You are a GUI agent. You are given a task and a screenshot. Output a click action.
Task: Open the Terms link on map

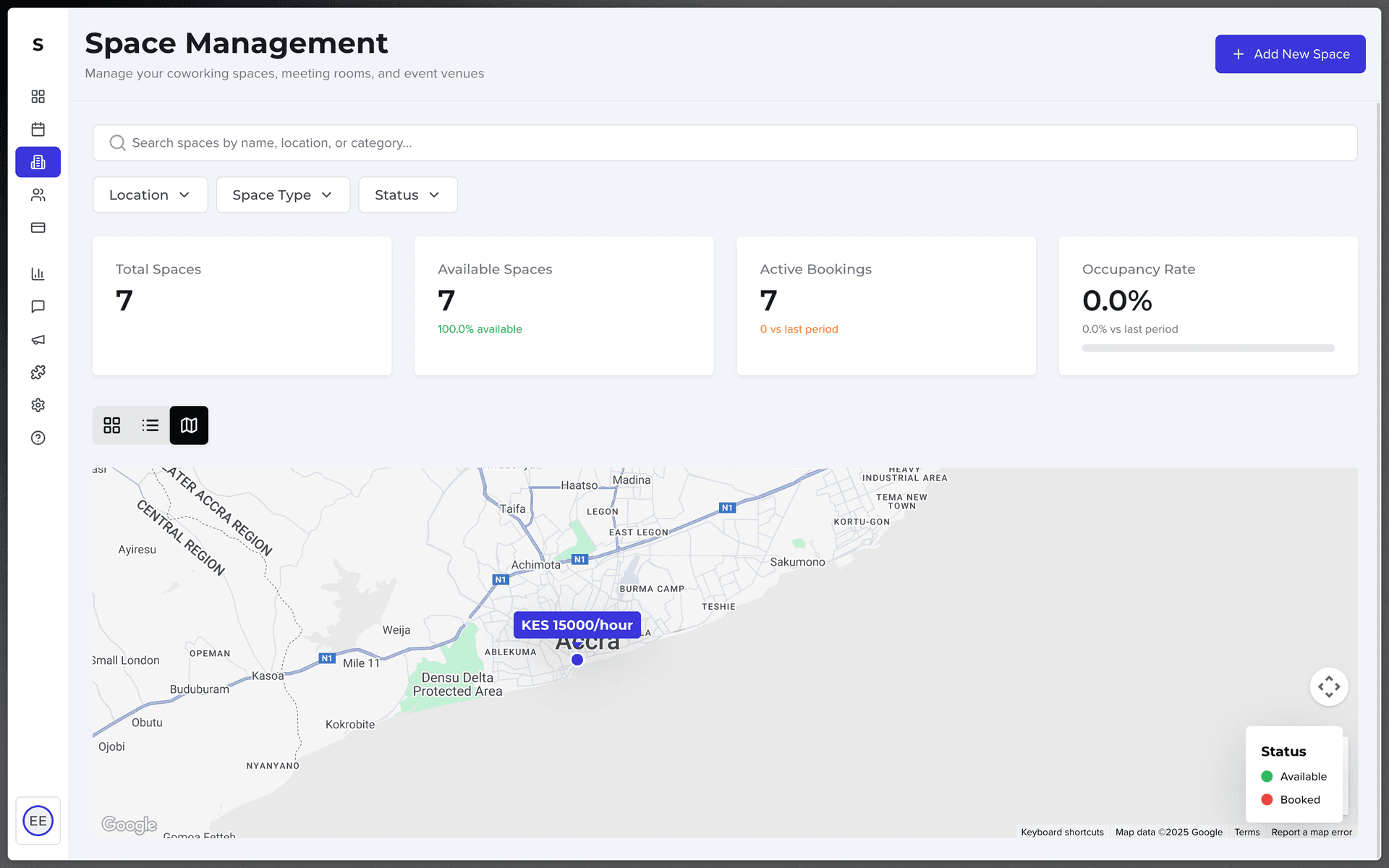pyautogui.click(x=1246, y=833)
